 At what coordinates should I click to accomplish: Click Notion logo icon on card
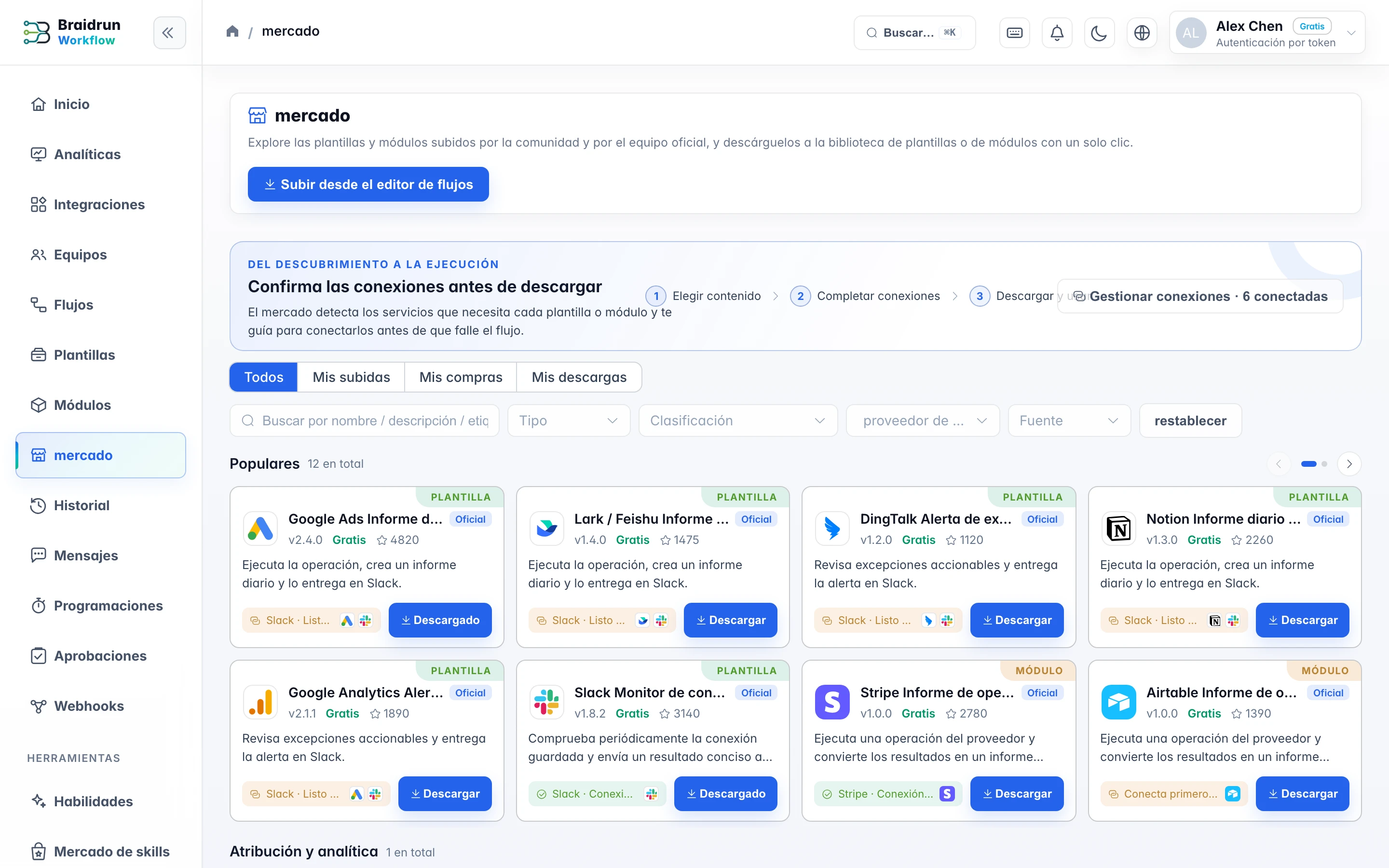pos(1118,528)
